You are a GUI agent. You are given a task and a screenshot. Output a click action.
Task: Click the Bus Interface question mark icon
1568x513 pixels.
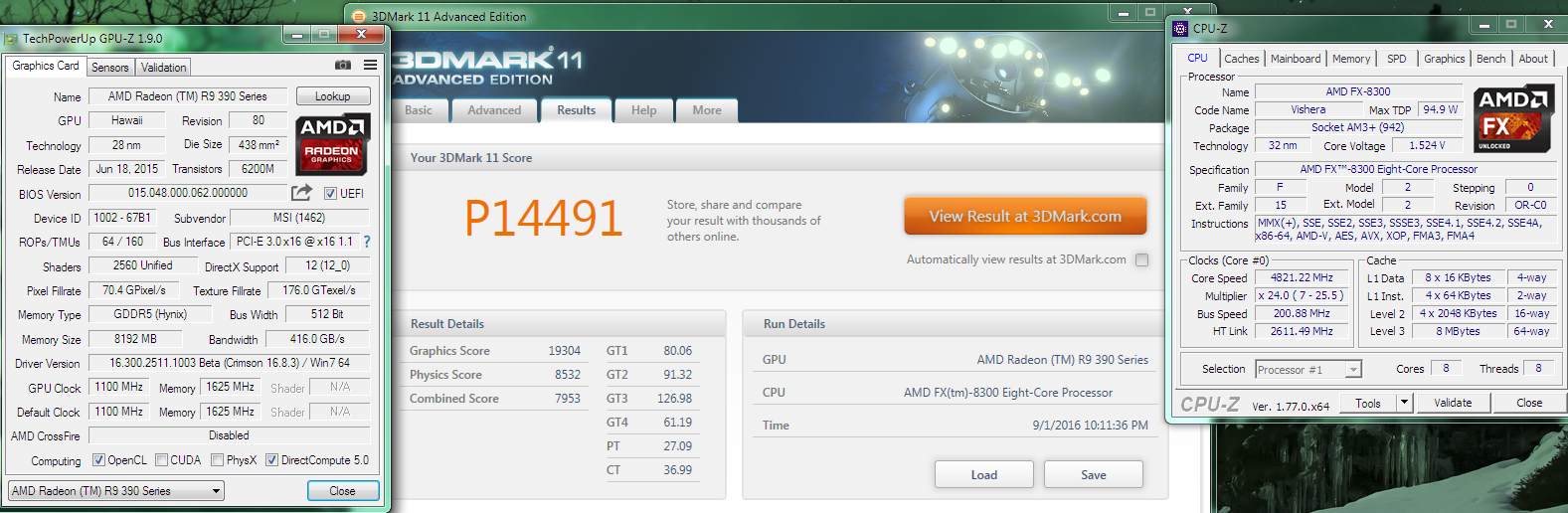(x=367, y=242)
